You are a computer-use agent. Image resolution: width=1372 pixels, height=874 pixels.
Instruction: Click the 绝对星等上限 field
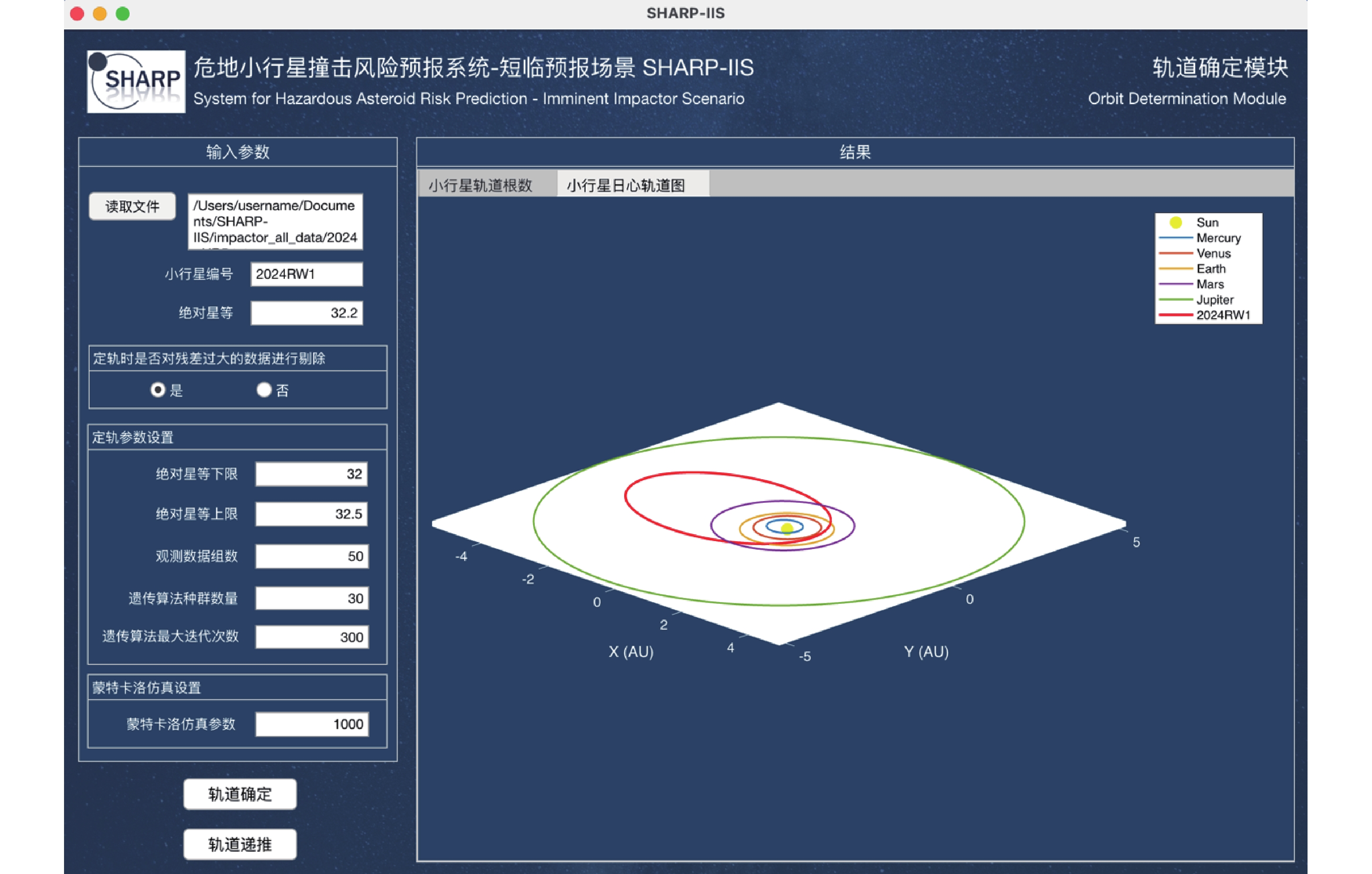312,514
